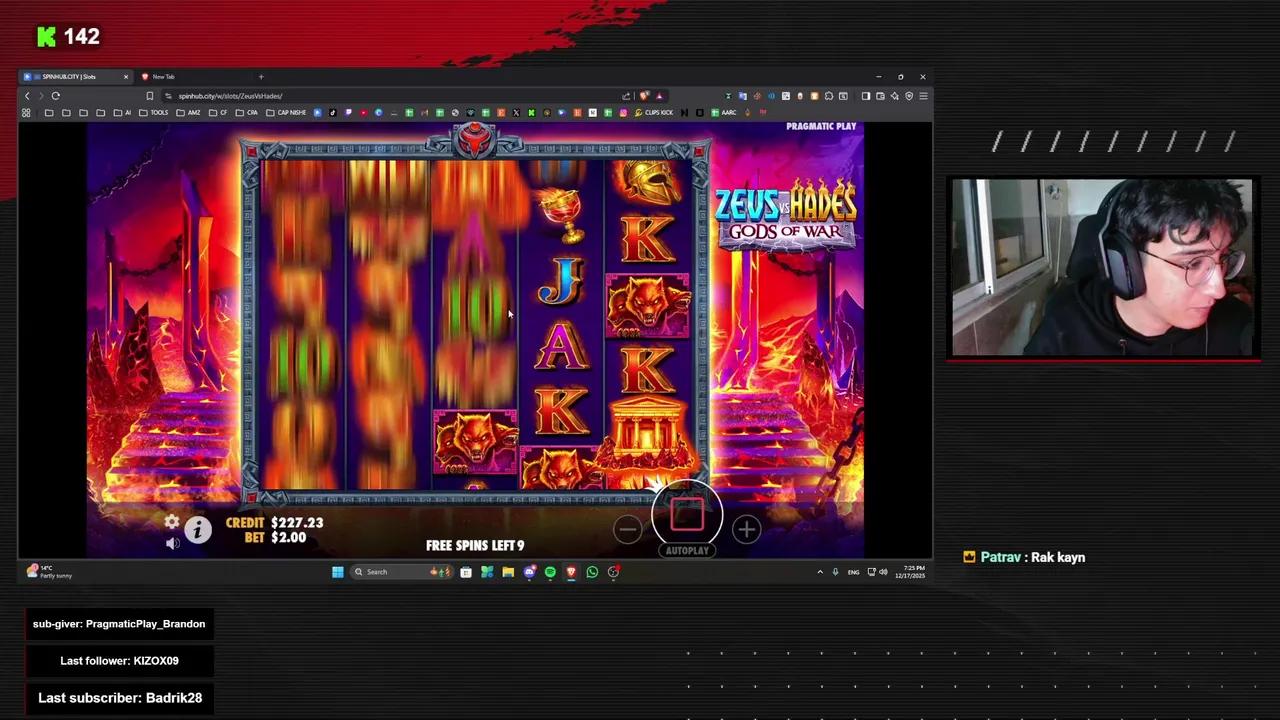Image resolution: width=1280 pixels, height=720 pixels.
Task: Open the game paytable info icon
Action: (197, 530)
